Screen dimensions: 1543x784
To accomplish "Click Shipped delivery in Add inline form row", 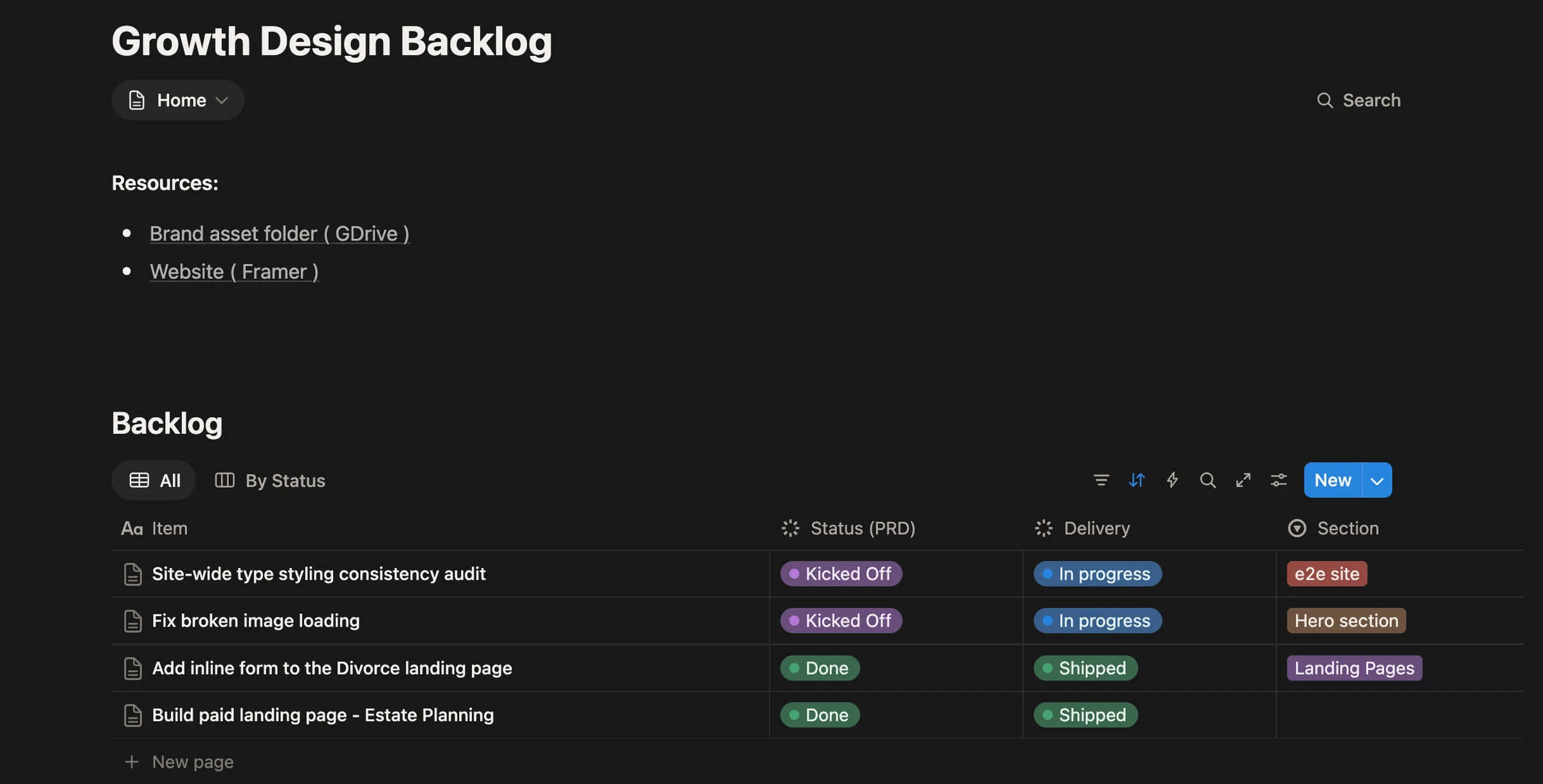I will click(x=1086, y=668).
